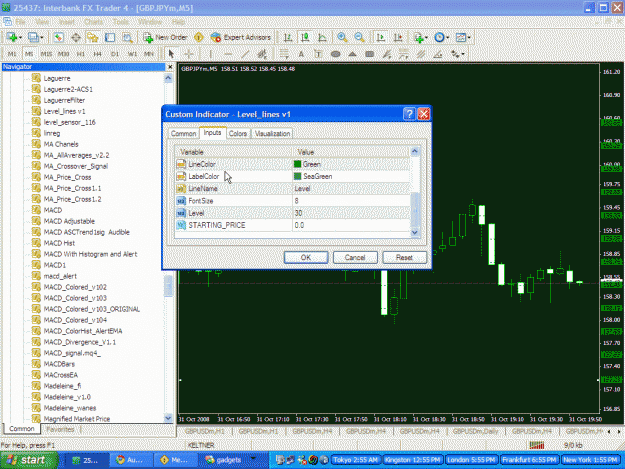Open the GBPUSDm,Daily chart tab
This screenshot has height=469, width=625.
point(475,432)
